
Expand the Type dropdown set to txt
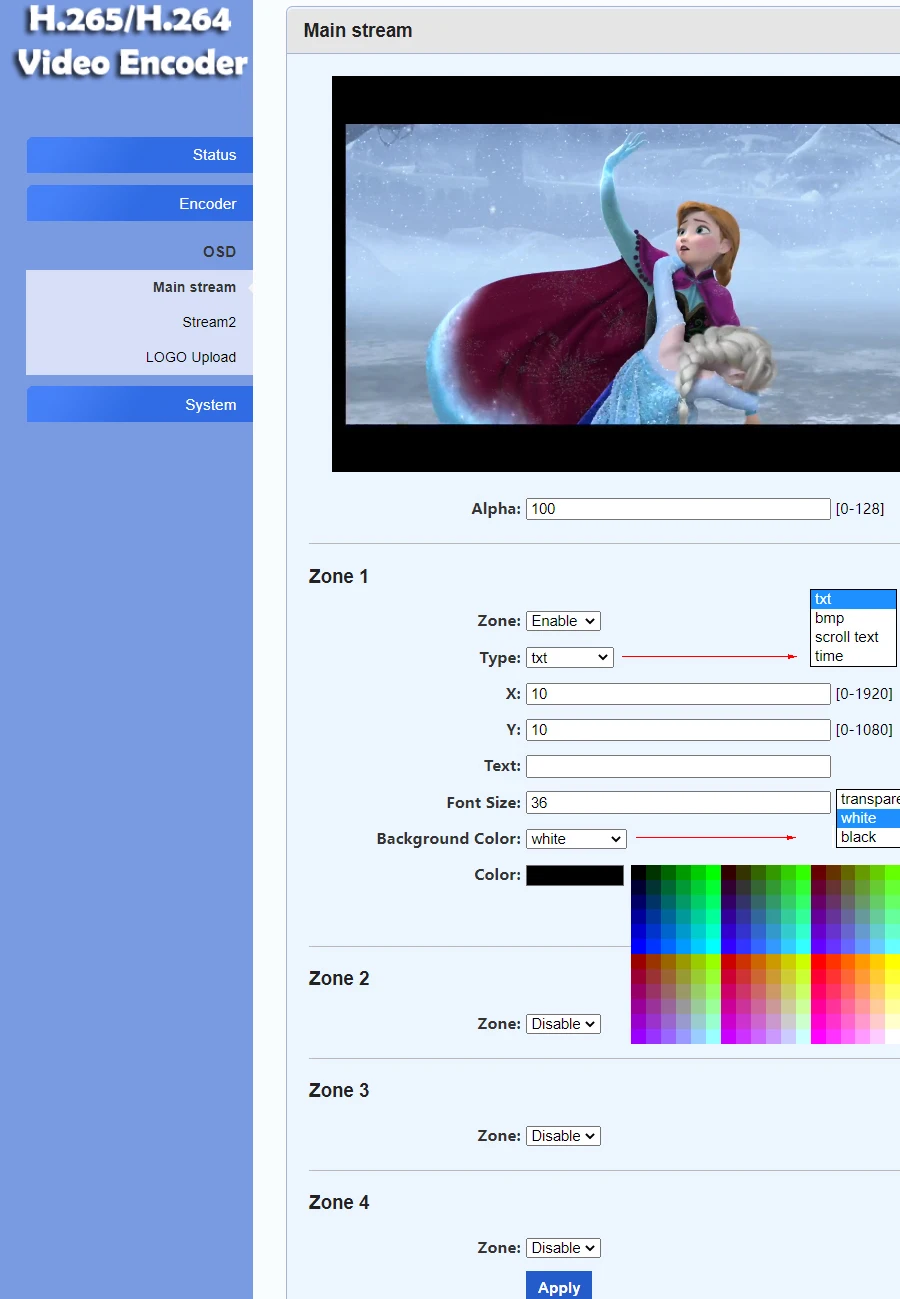[569, 658]
